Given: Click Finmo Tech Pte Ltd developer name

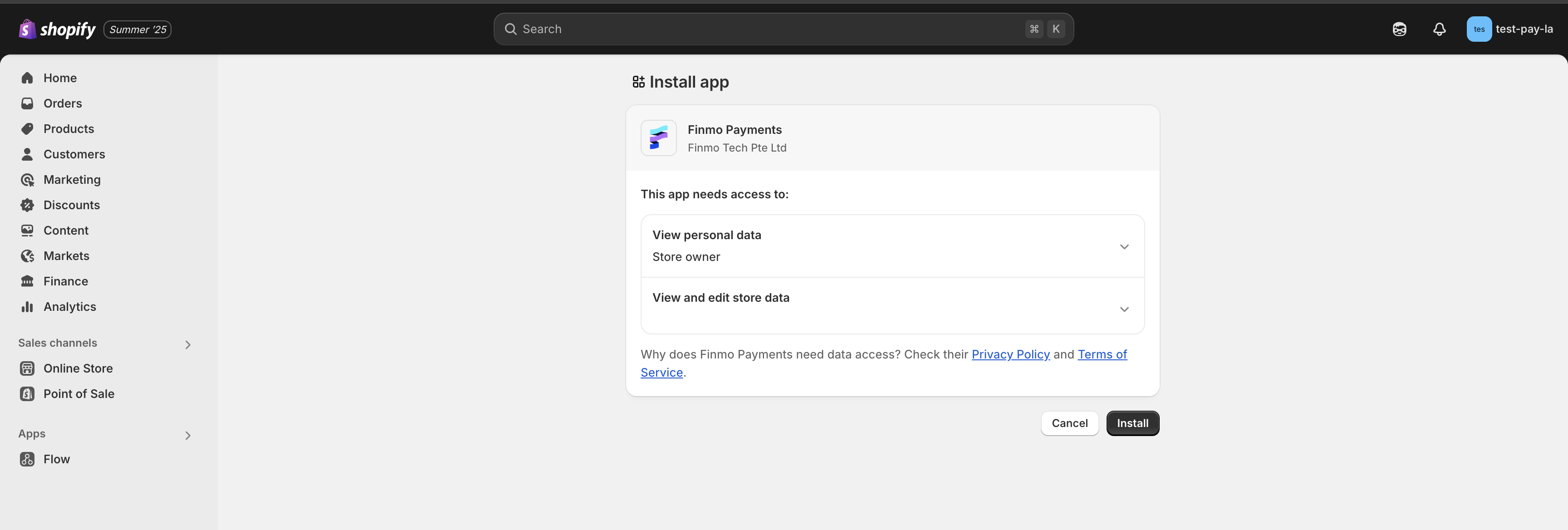Looking at the screenshot, I should [737, 148].
